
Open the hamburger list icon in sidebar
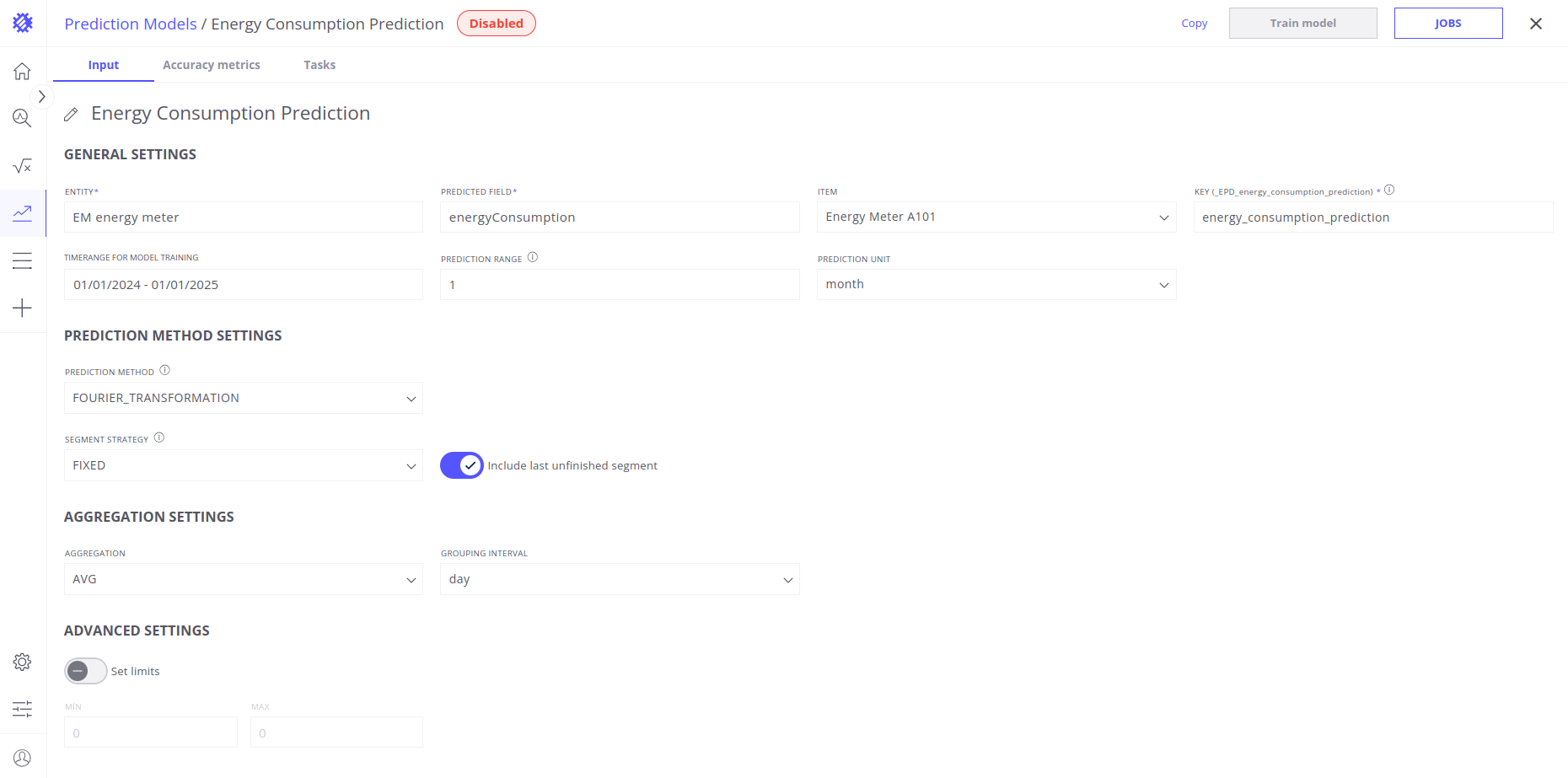click(x=23, y=261)
